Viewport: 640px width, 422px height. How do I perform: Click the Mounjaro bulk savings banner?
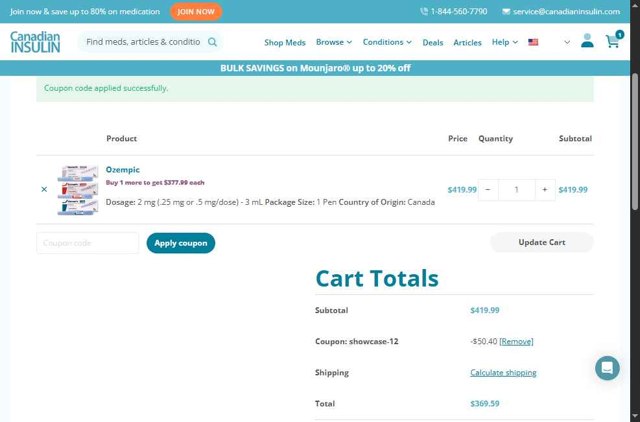(315, 68)
